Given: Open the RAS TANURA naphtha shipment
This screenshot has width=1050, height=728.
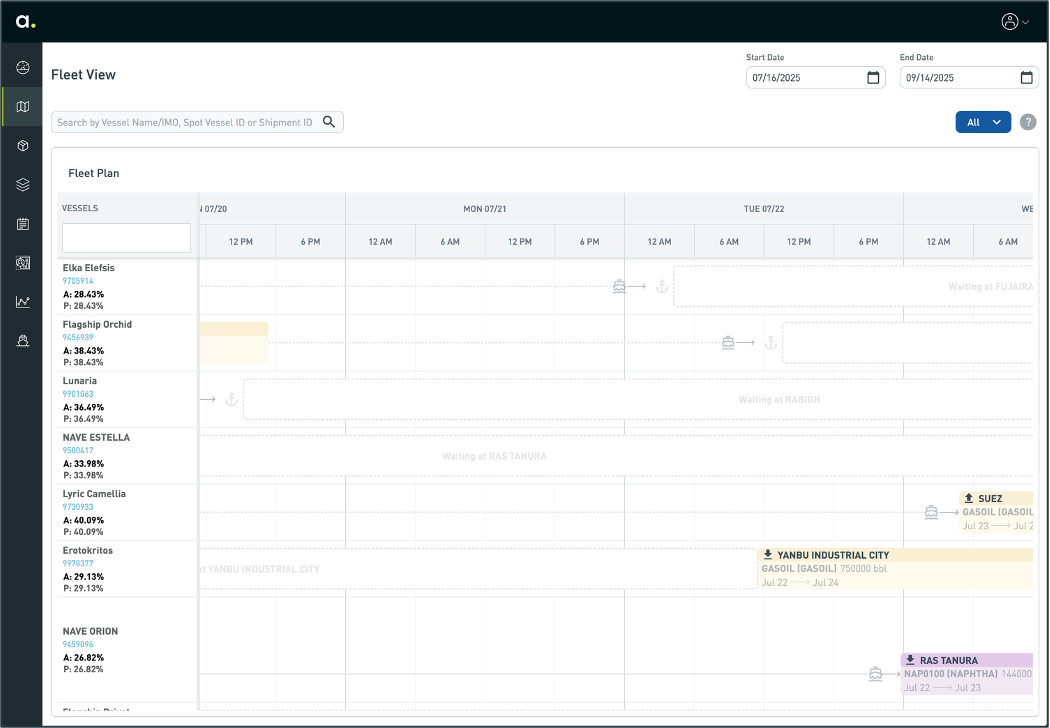Looking at the screenshot, I should click(967, 674).
